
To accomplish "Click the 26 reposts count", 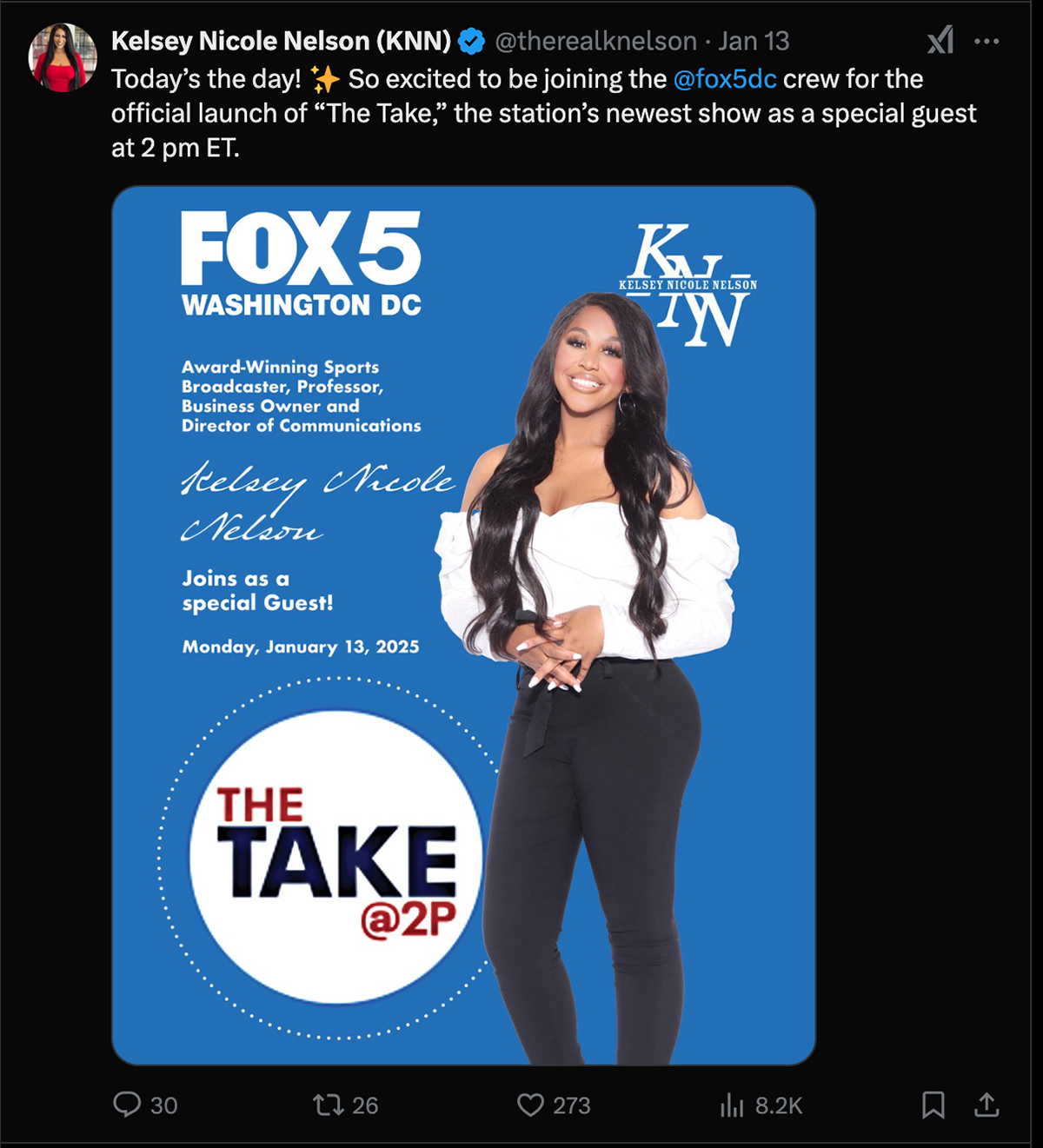I will [x=365, y=1105].
